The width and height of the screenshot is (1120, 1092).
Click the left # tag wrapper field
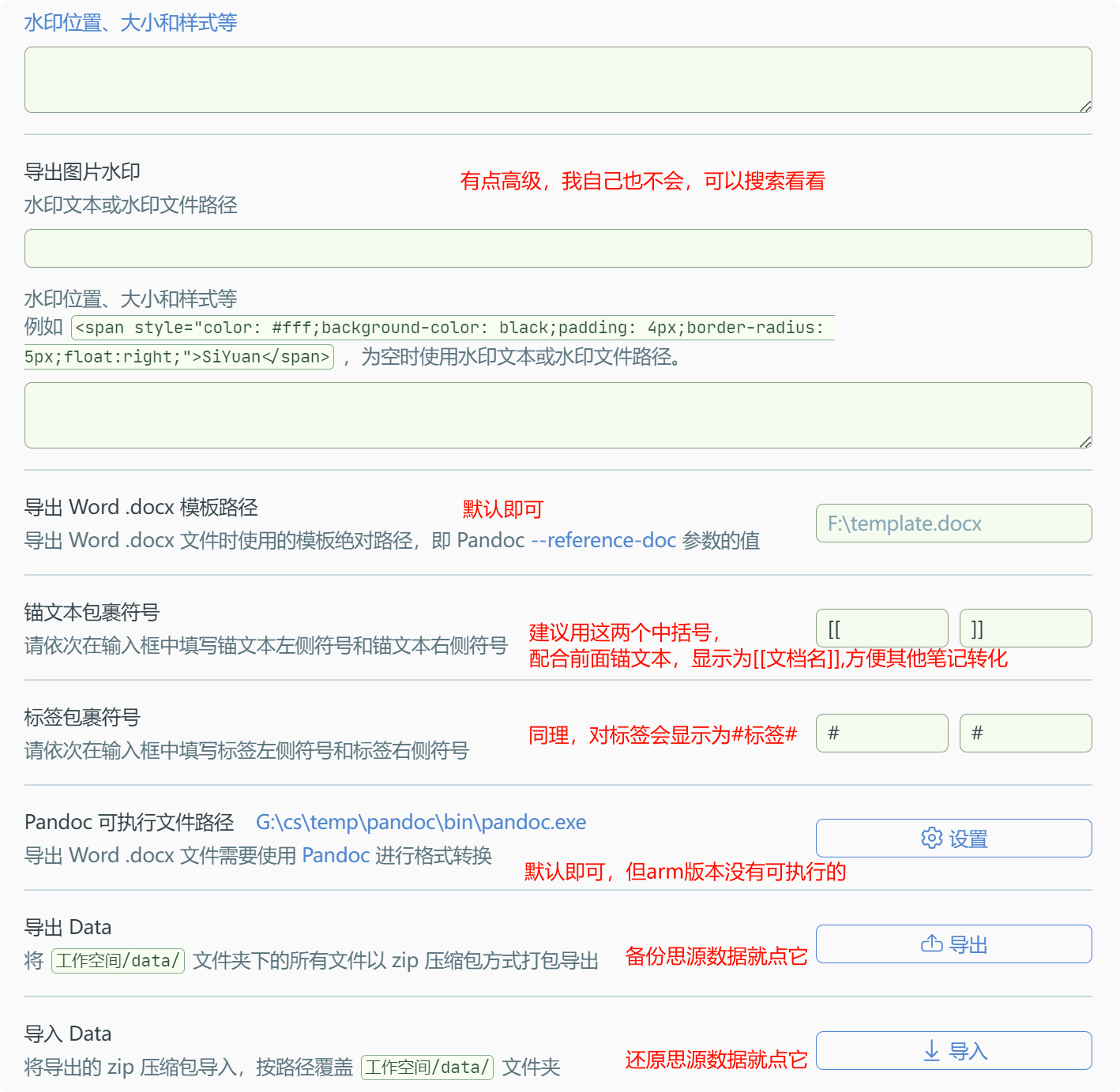[881, 733]
